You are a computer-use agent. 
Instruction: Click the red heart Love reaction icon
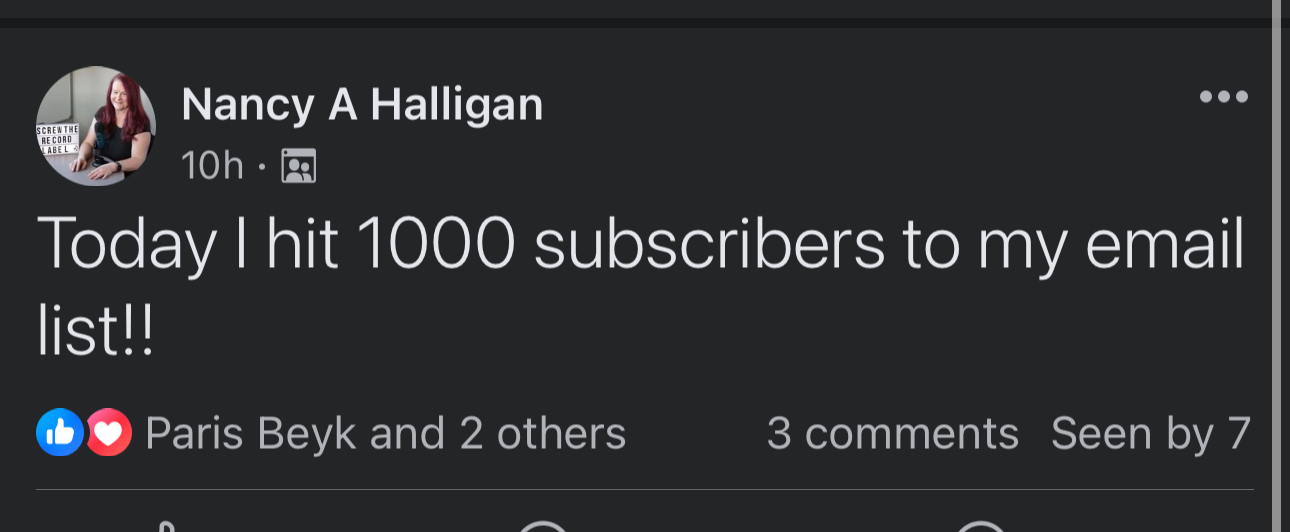109,433
